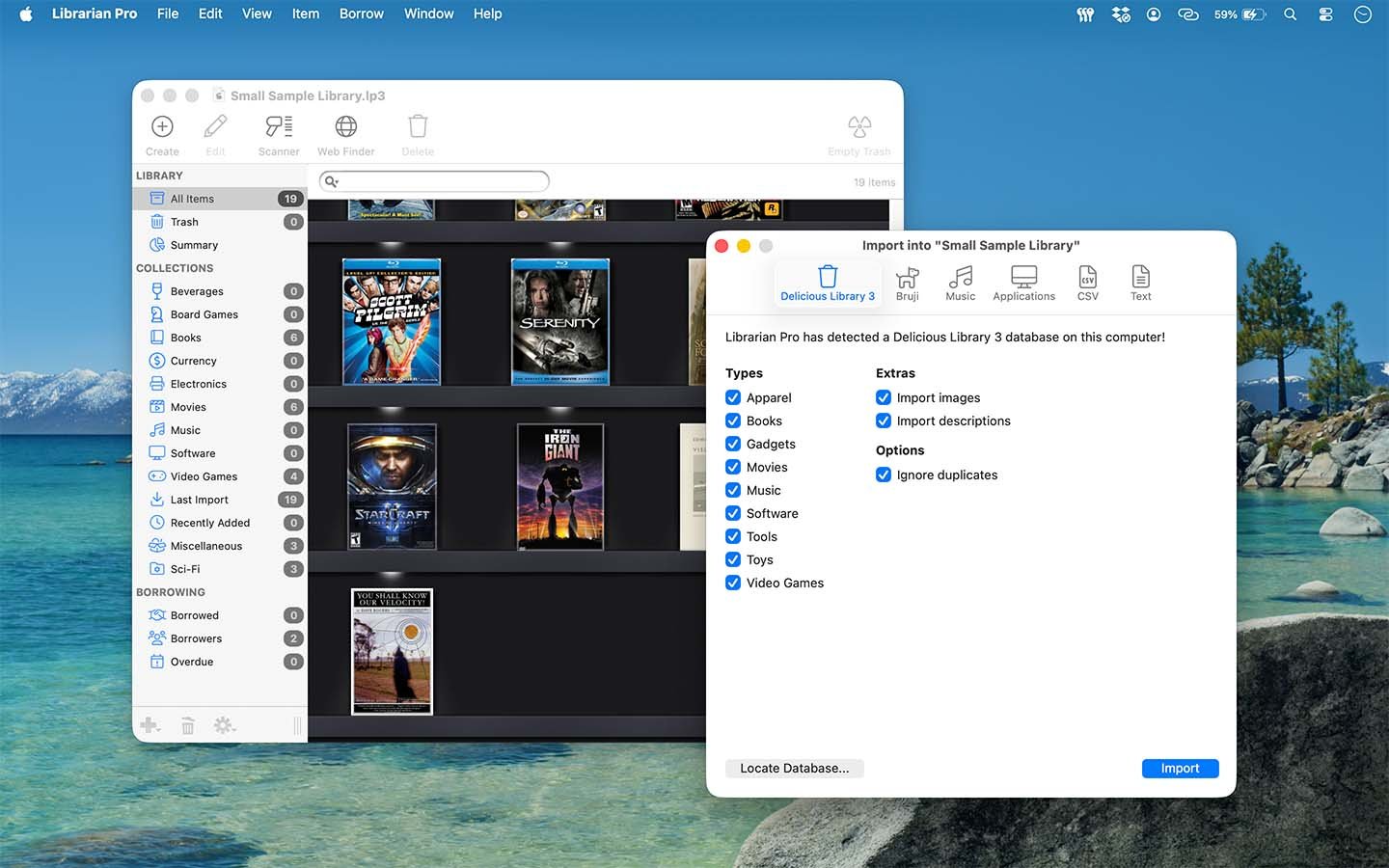Select the Serenity movie cover on the shelf
Viewport: 1389px width, 868px height.
click(559, 321)
